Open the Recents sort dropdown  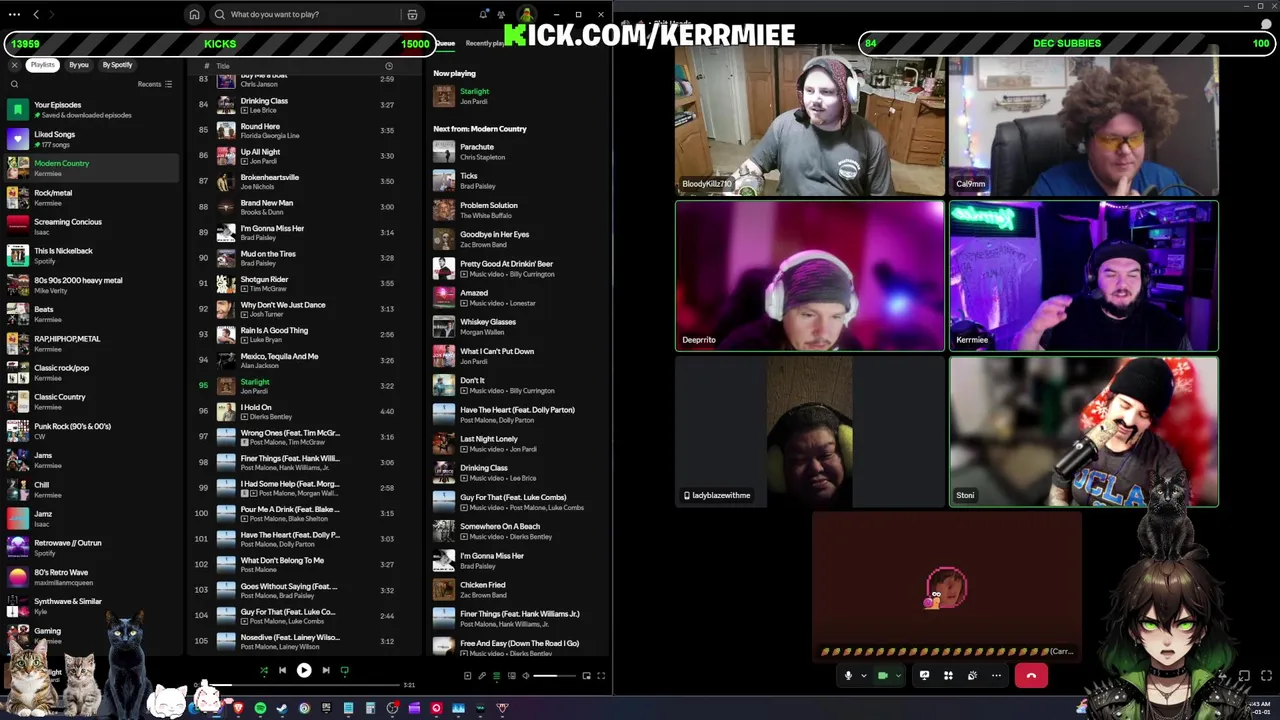pos(155,84)
